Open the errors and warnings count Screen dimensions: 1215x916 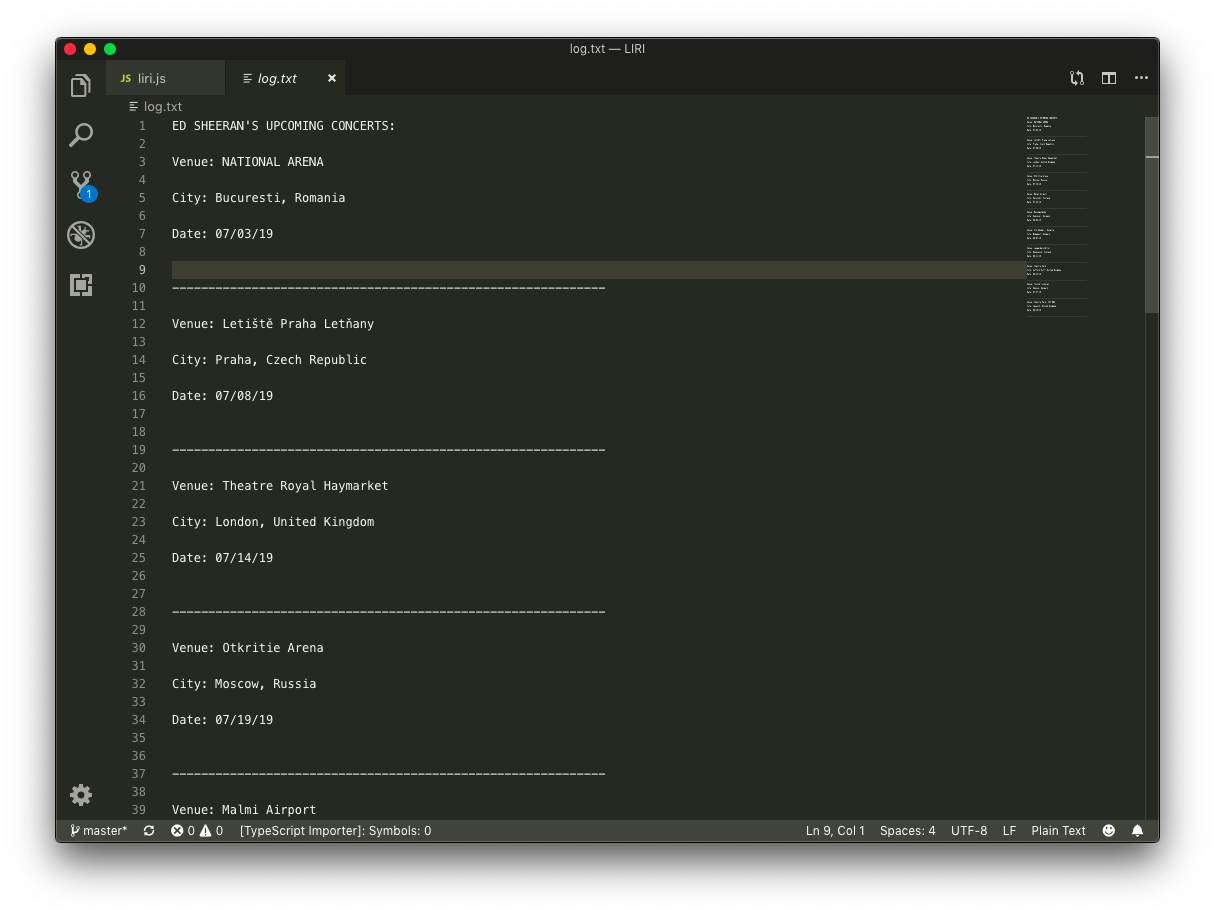197,831
